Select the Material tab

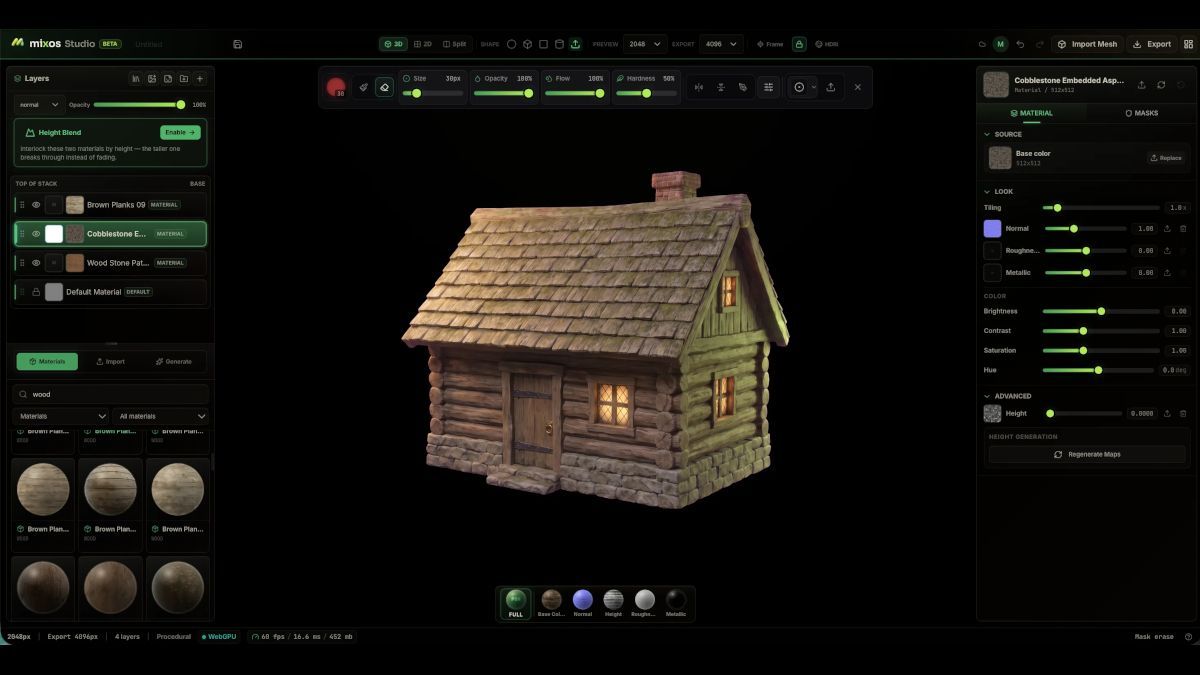[x=1031, y=113]
